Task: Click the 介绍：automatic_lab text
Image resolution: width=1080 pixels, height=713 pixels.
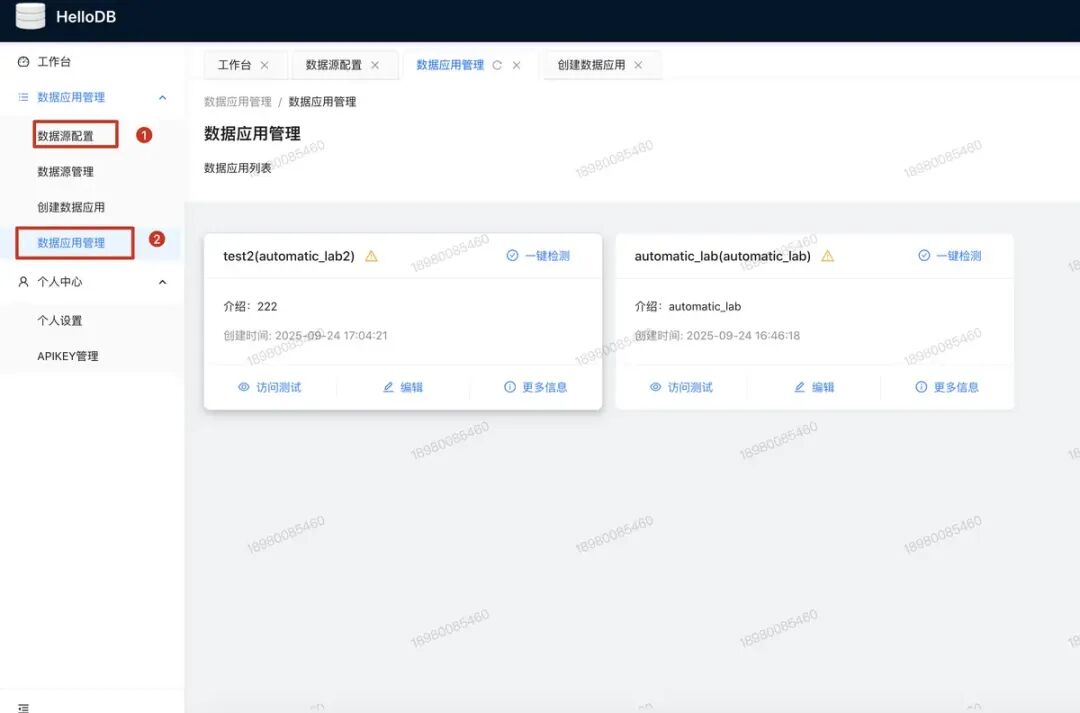Action: tap(687, 307)
